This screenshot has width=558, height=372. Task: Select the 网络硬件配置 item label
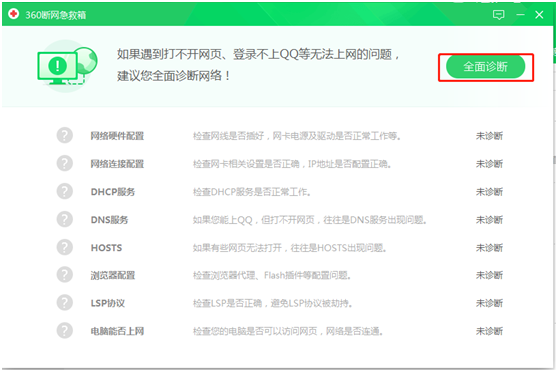point(117,136)
